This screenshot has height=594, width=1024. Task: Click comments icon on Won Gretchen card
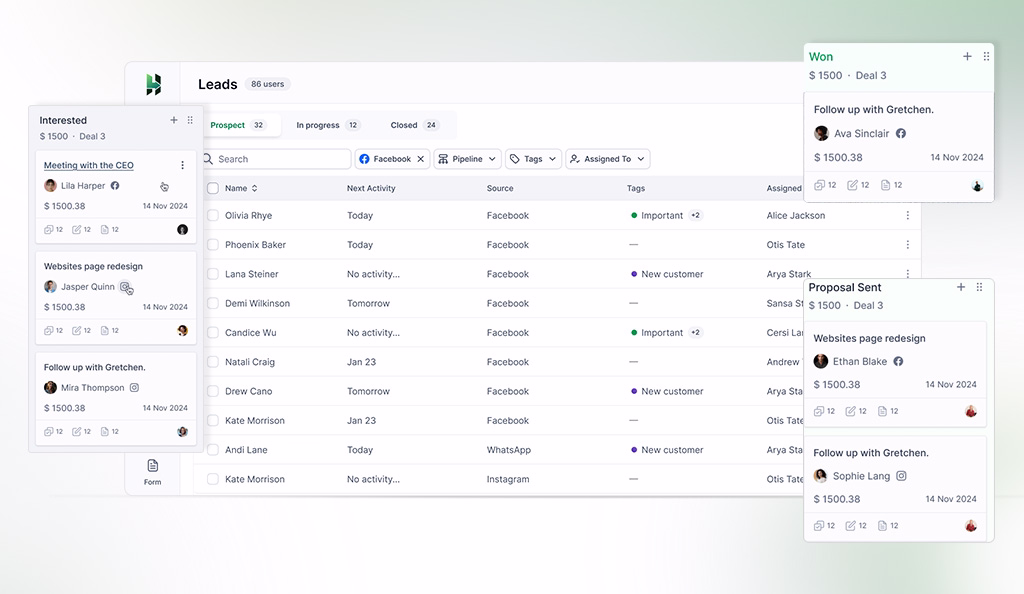pos(820,185)
